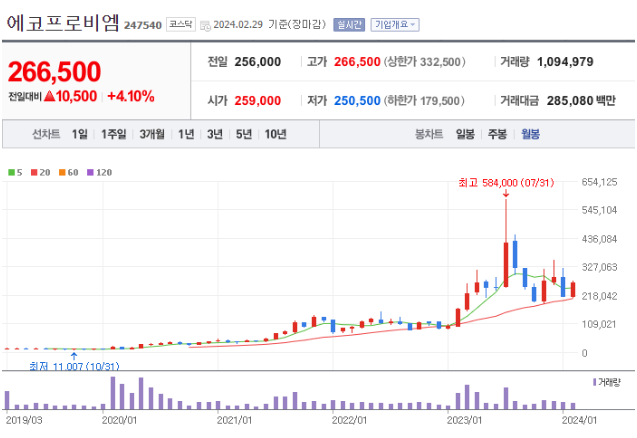
Task: Click the 654,125 y-axis label
Action: pos(599,182)
